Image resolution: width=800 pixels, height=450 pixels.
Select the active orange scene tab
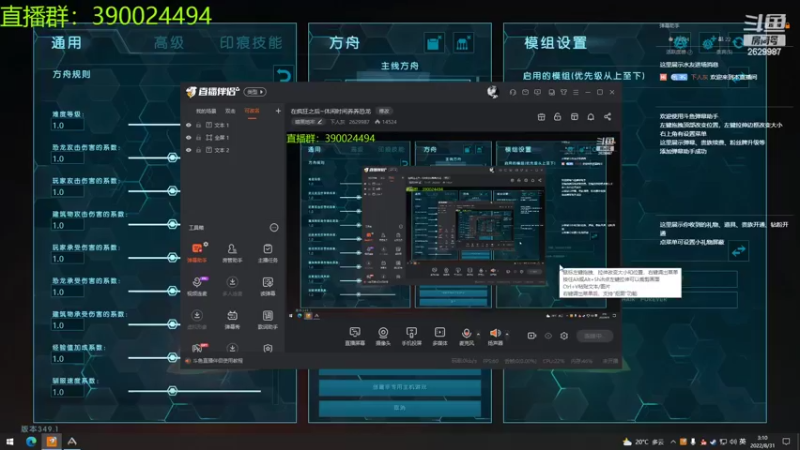[x=252, y=111]
